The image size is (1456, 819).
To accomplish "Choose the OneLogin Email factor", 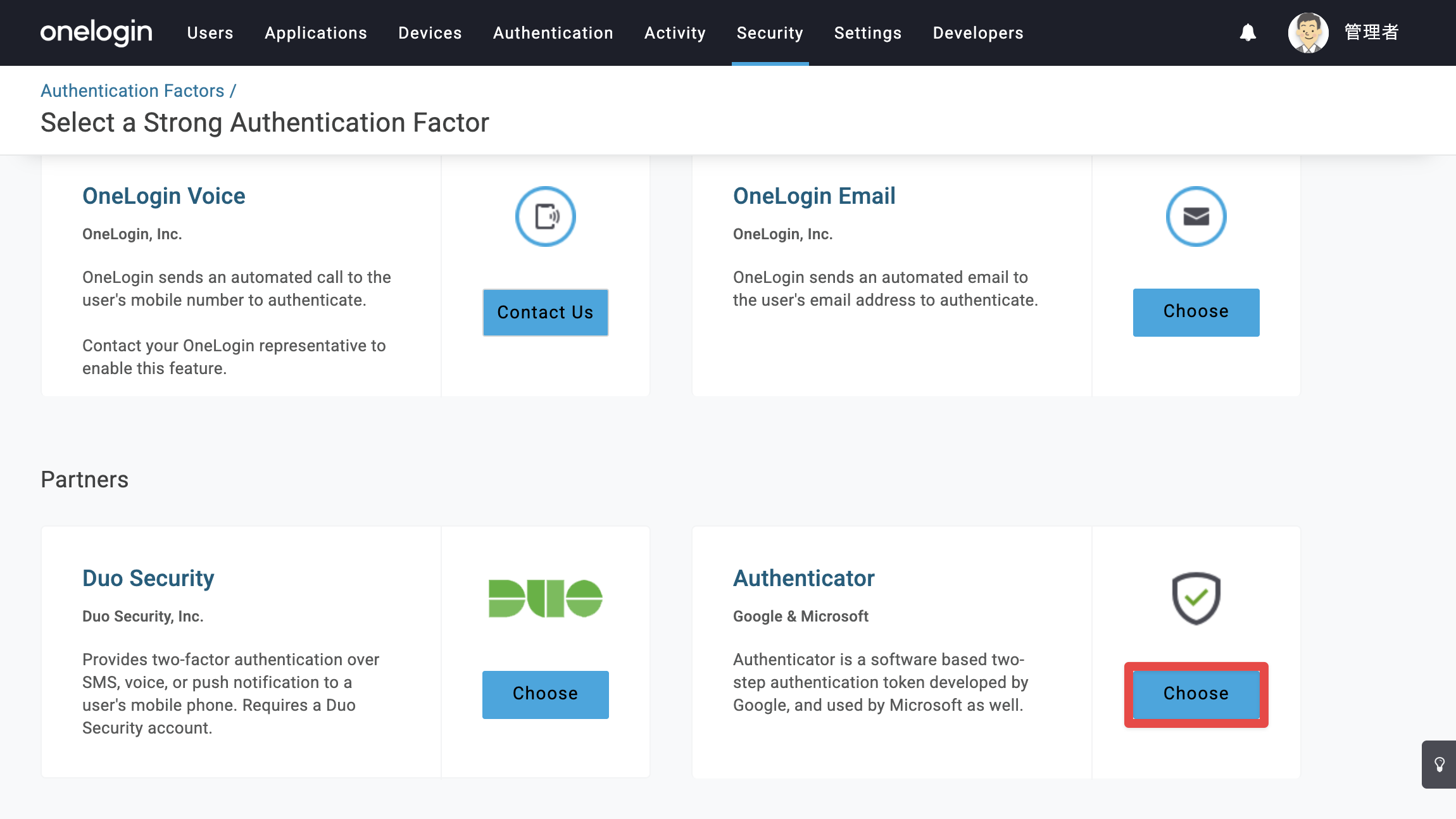I will [1196, 313].
